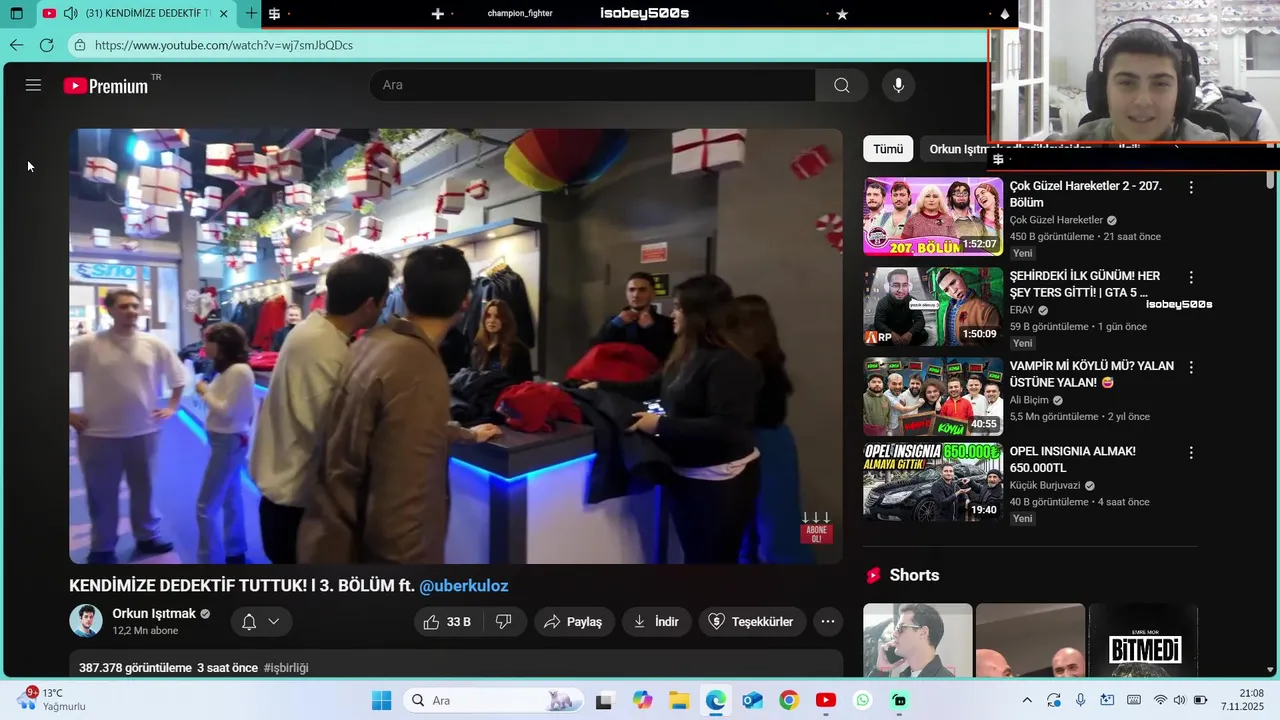Open battery status tray icon

click(1201, 700)
